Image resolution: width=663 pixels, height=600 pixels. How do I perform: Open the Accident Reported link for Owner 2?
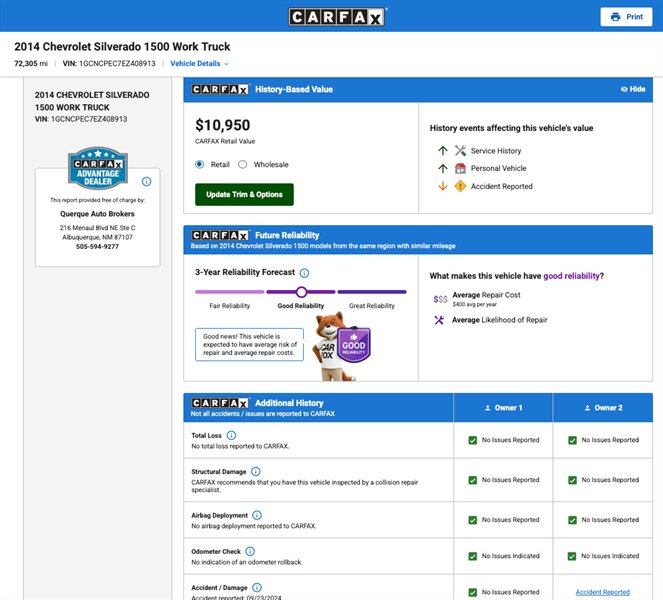pos(603,592)
